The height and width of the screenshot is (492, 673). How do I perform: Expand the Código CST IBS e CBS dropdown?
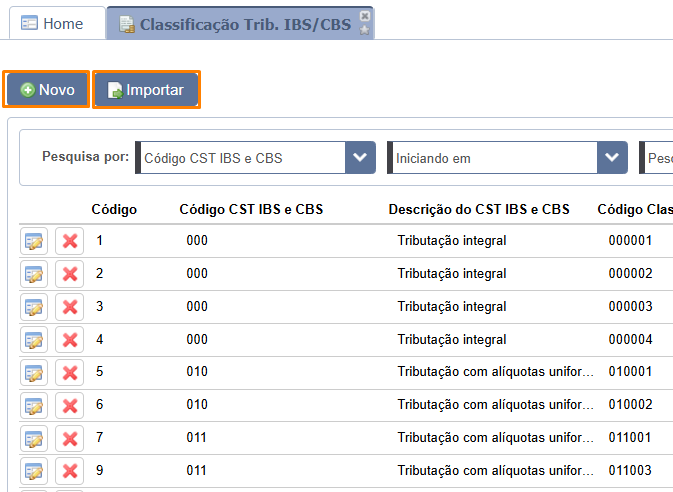pos(359,158)
